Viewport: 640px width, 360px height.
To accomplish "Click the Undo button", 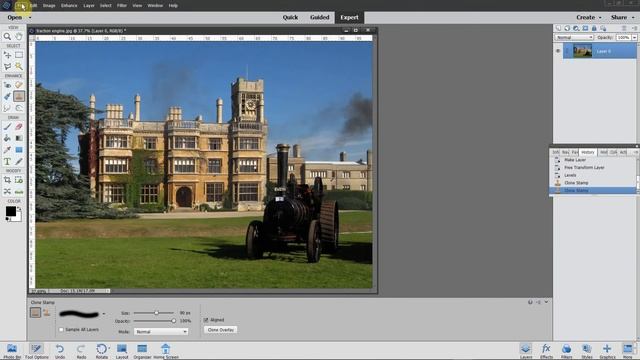I will 60,351.
